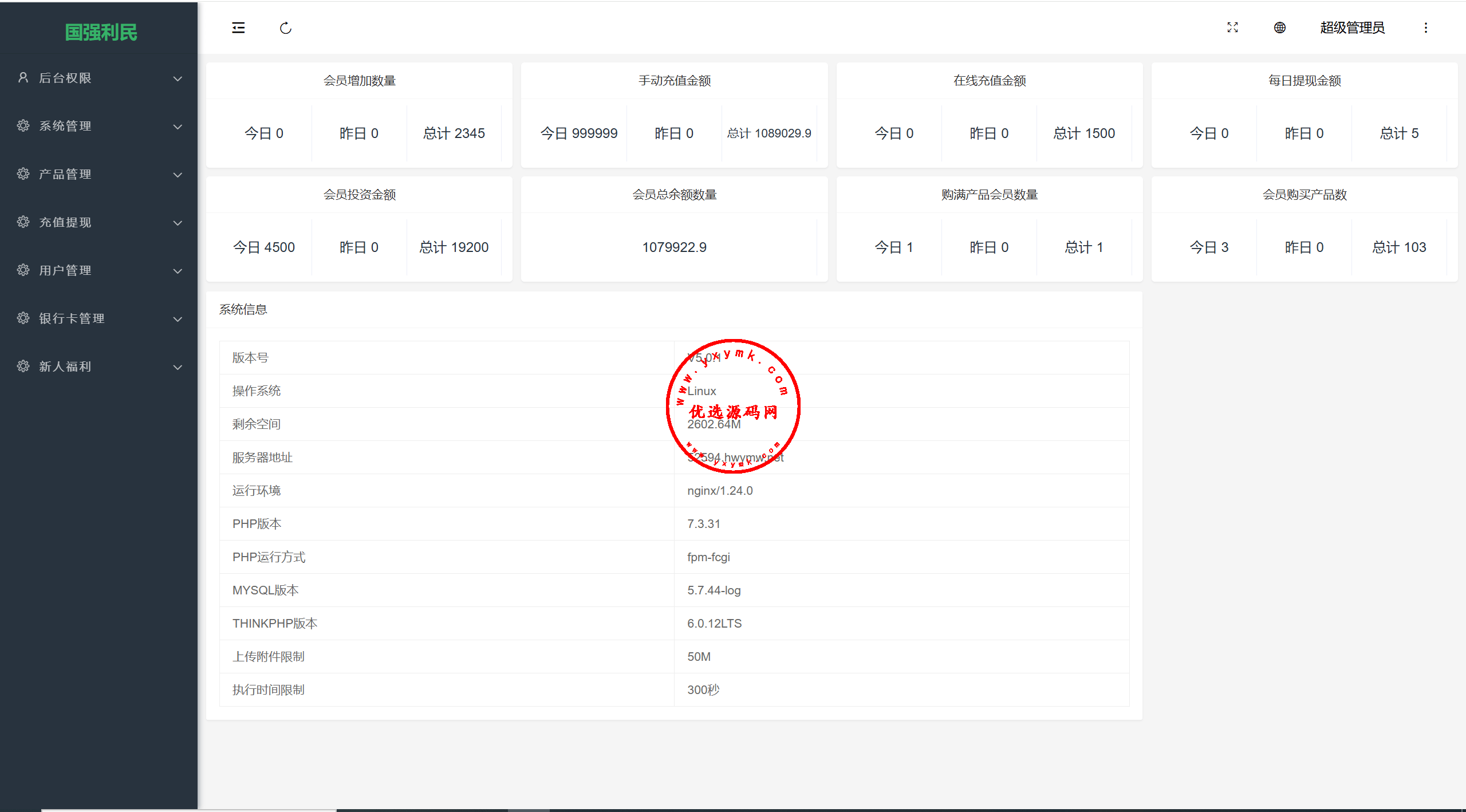Click the gear icon beside 产品管理
Image resolution: width=1466 pixels, height=812 pixels.
(x=23, y=174)
